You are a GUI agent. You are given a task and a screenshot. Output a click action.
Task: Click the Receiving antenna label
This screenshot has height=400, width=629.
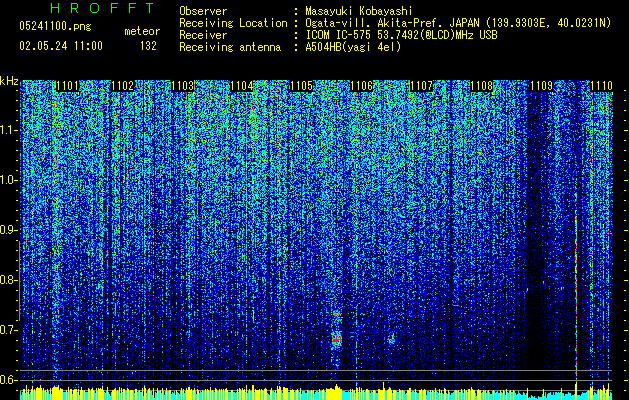(230, 47)
